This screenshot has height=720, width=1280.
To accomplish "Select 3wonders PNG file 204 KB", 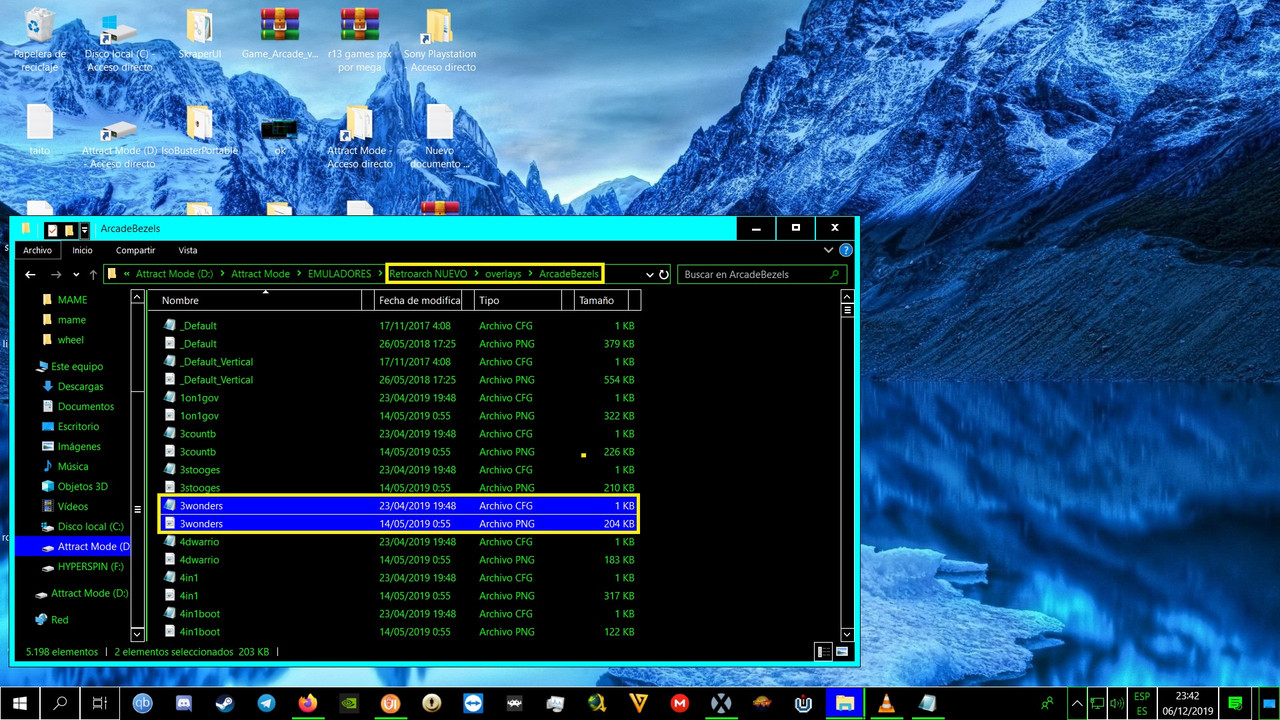I will [400, 524].
